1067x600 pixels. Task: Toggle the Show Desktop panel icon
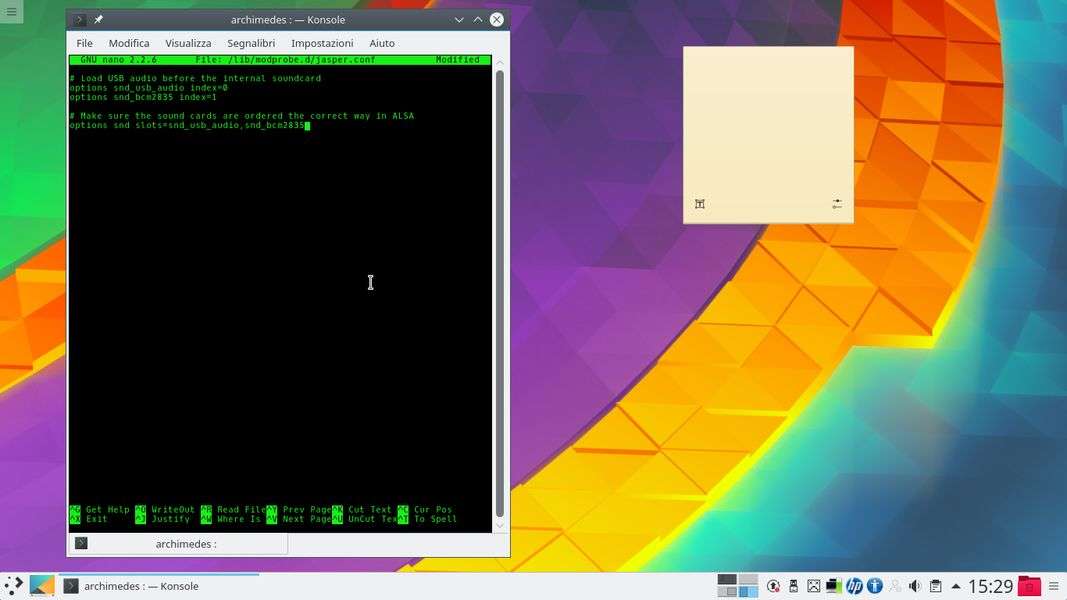point(42,586)
